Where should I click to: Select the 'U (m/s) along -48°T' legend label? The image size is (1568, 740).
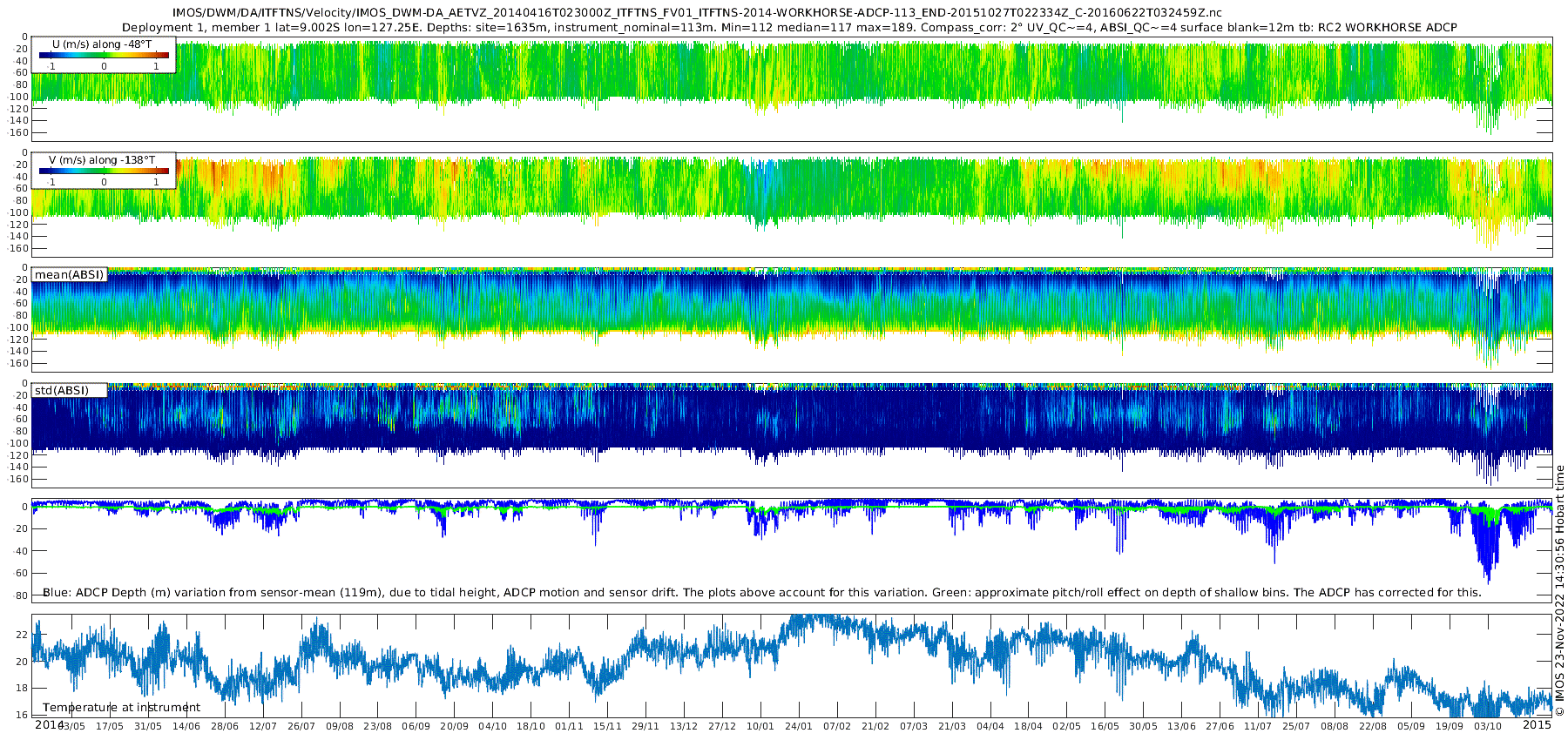click(100, 44)
